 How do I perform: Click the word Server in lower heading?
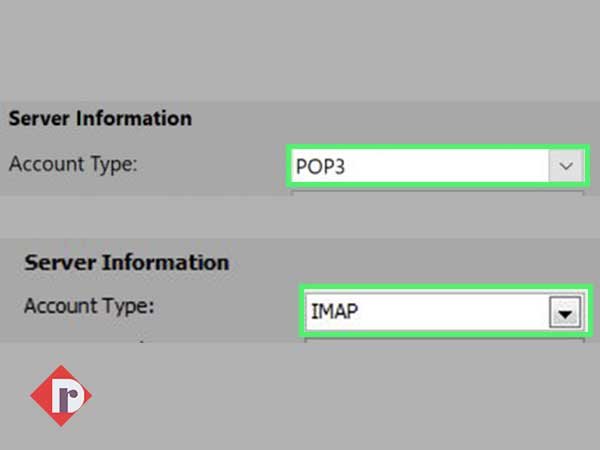(60, 263)
